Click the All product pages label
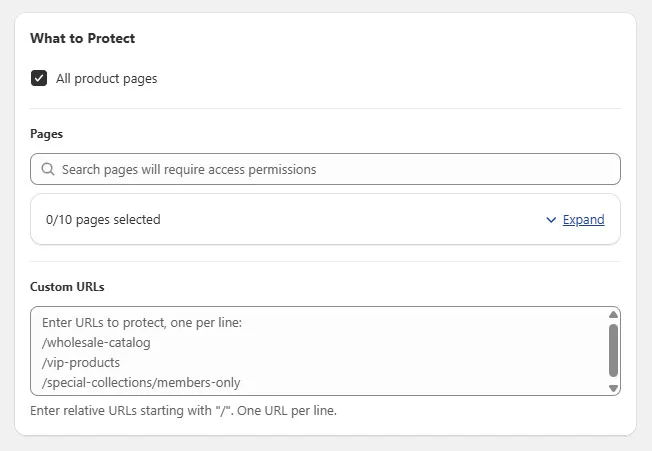Image resolution: width=652 pixels, height=451 pixels. coord(107,79)
